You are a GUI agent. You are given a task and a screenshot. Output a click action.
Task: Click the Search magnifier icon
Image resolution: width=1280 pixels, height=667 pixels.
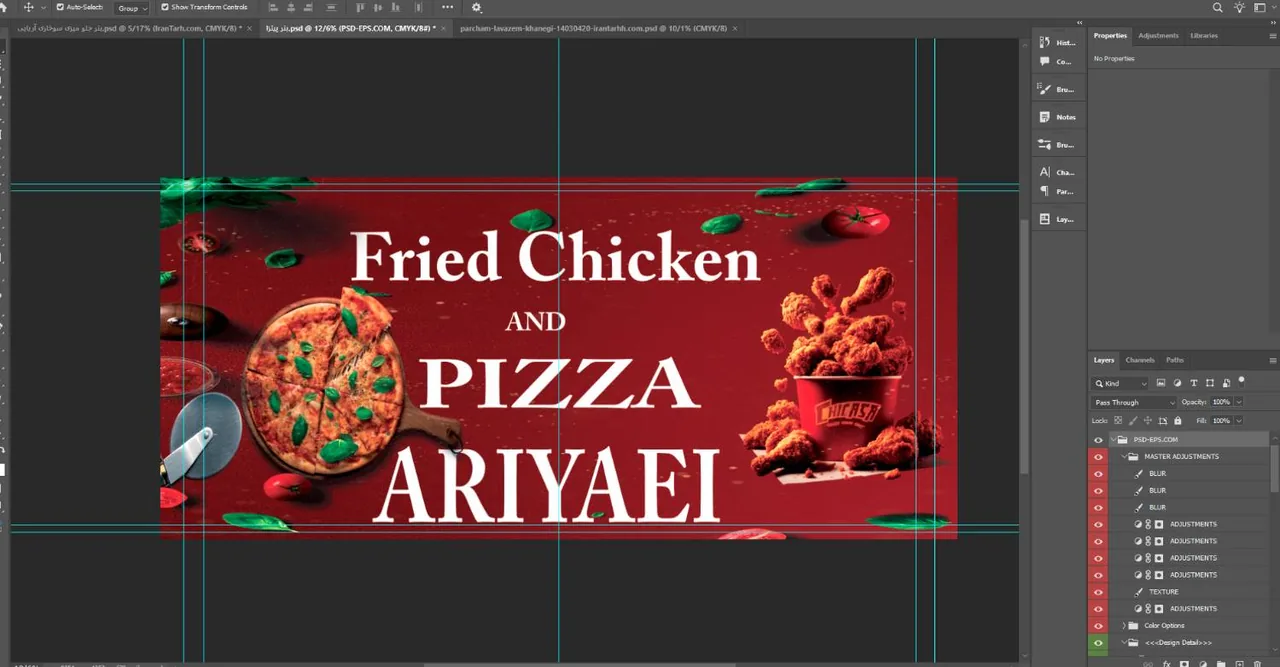(1217, 7)
